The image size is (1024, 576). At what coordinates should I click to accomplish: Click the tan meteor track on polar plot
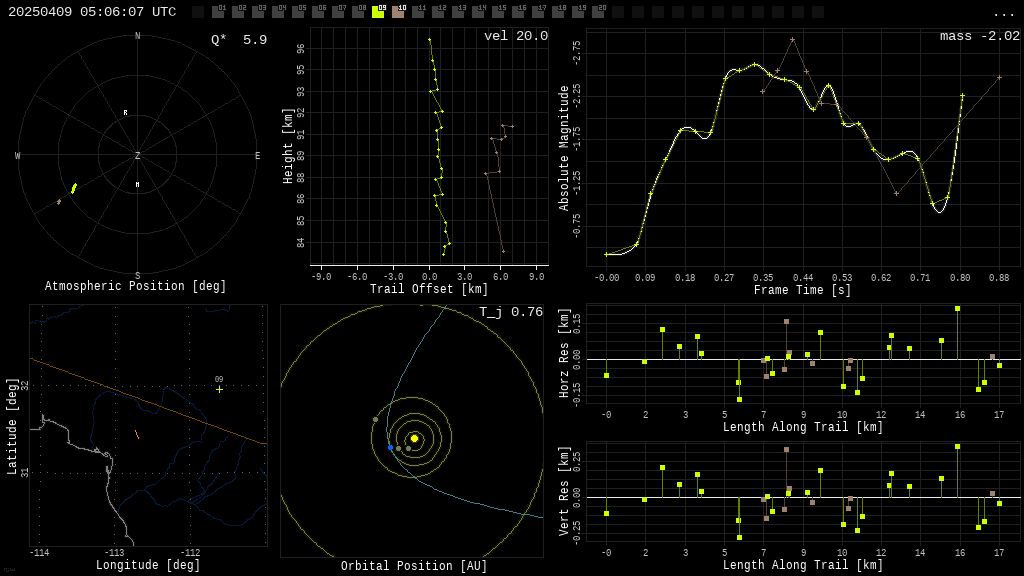tap(59, 202)
